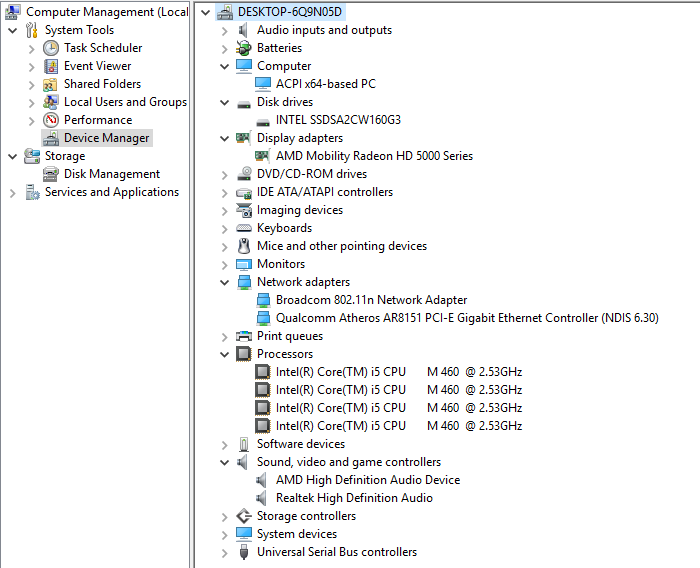
Task: Click the DESKTOP-6Q9N05D computer icon
Action: pyautogui.click(x=225, y=12)
